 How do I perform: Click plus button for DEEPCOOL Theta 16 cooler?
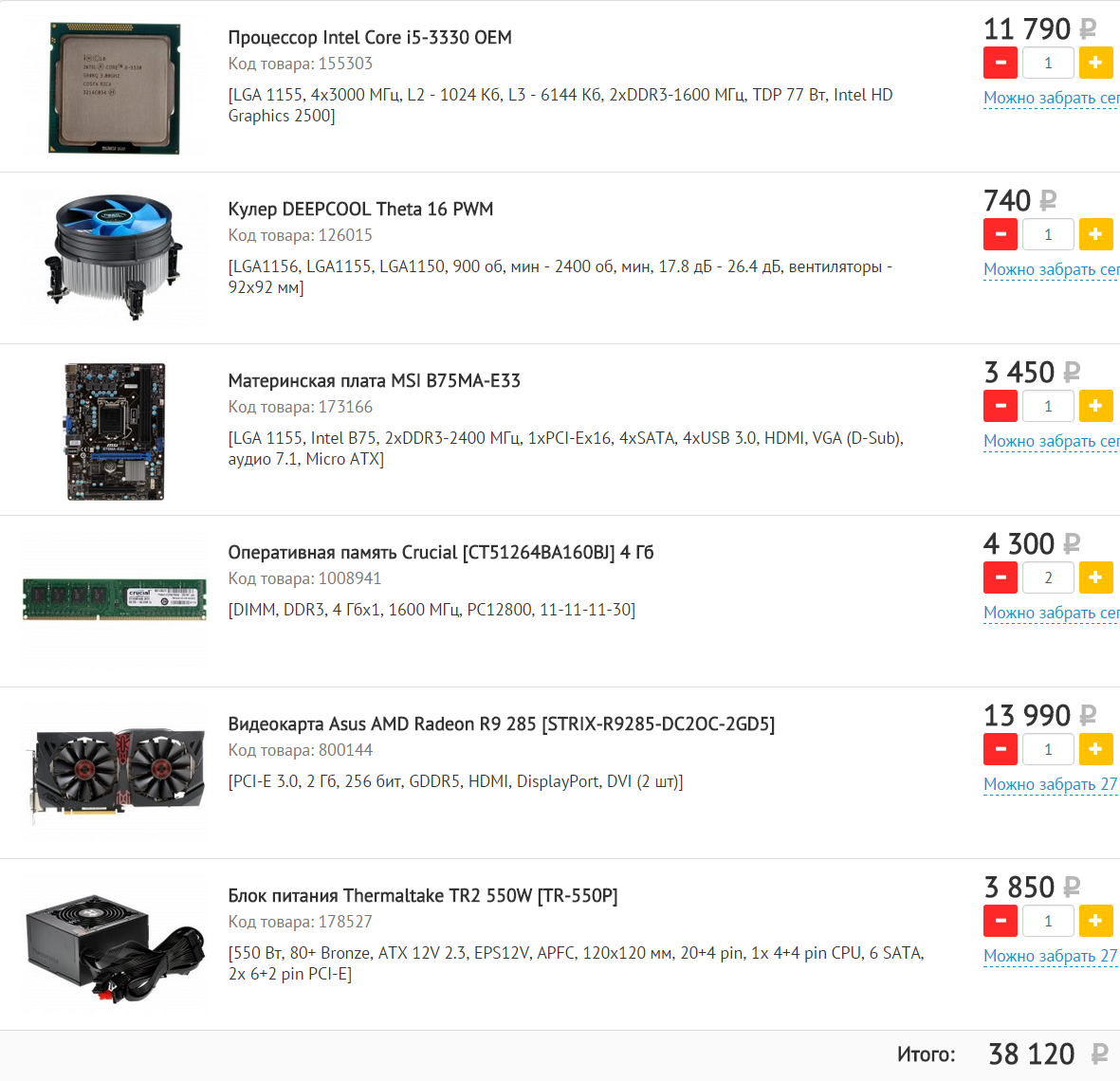pos(1095,234)
